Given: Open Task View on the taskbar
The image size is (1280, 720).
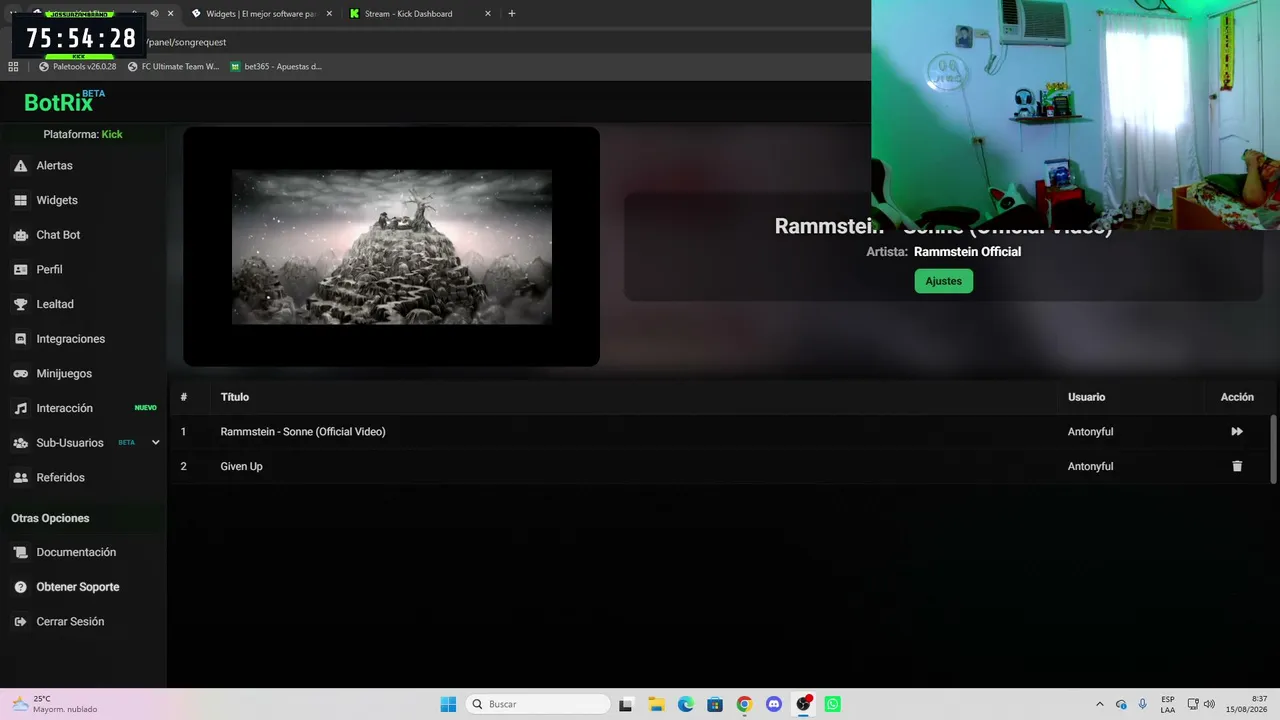Looking at the screenshot, I should pos(626,704).
